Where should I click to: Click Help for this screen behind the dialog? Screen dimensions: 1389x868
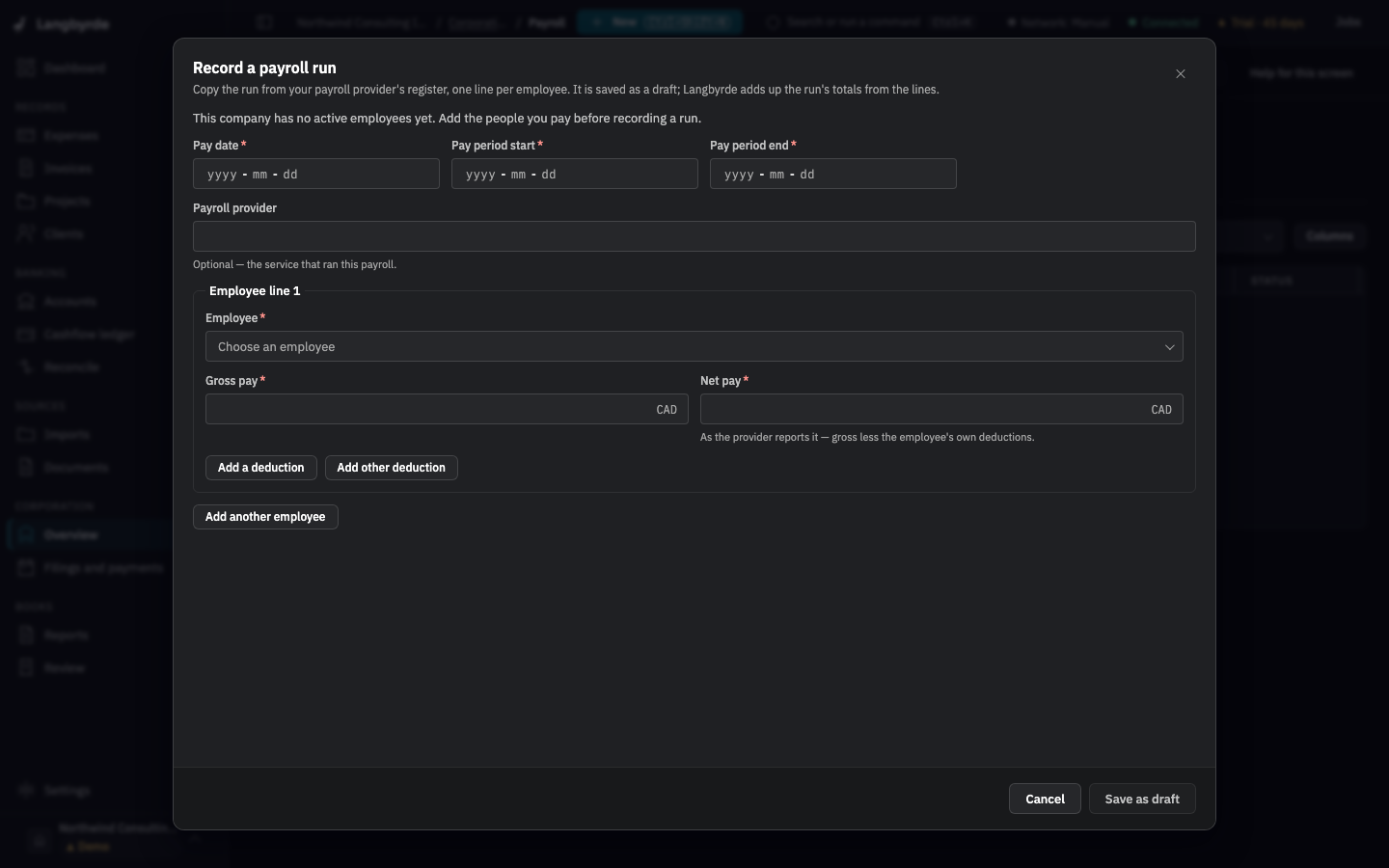click(1301, 73)
